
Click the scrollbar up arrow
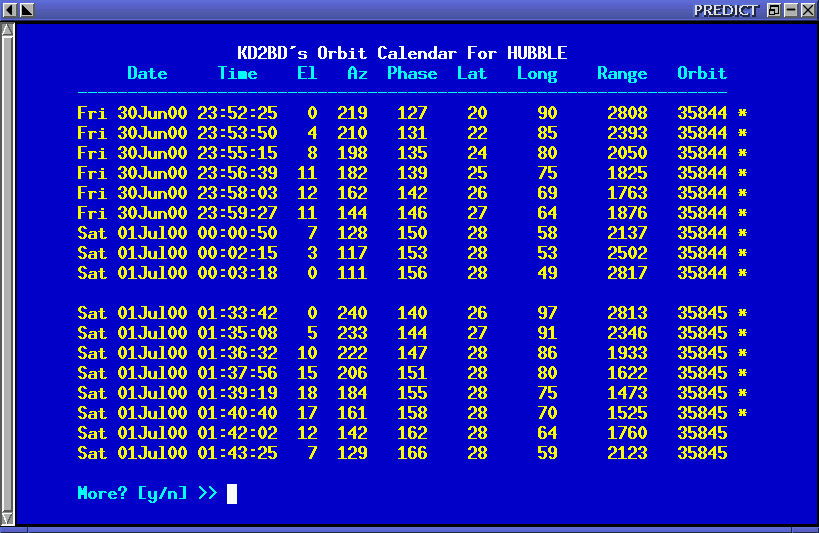pyautogui.click(x=8, y=30)
